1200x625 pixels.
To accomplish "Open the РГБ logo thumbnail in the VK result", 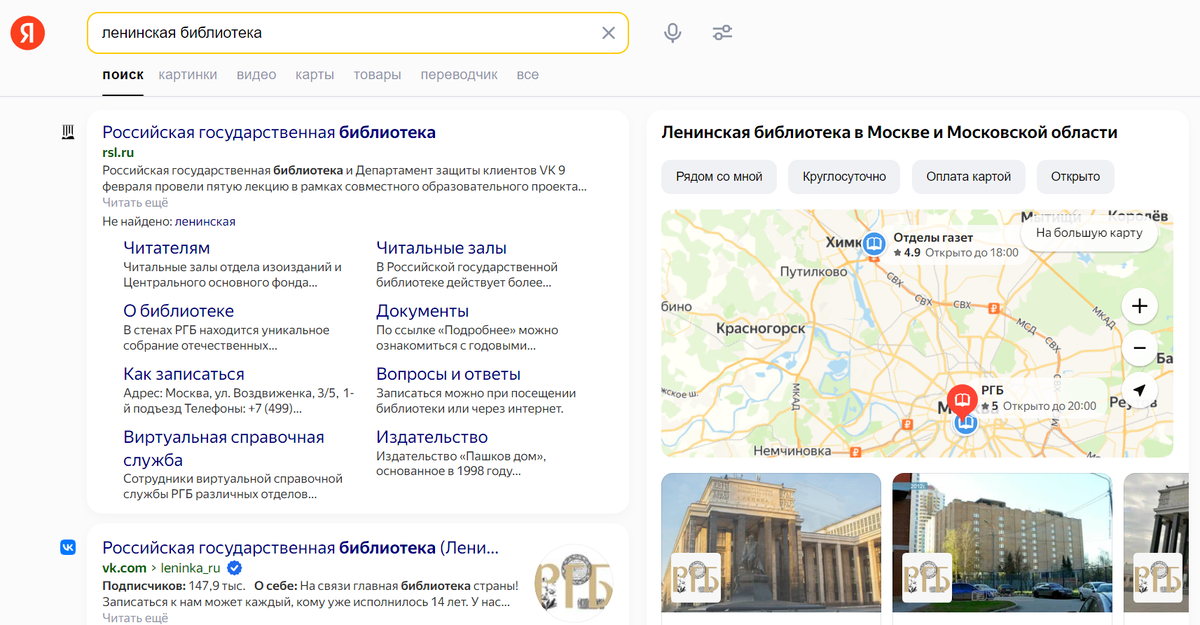I will click(573, 584).
